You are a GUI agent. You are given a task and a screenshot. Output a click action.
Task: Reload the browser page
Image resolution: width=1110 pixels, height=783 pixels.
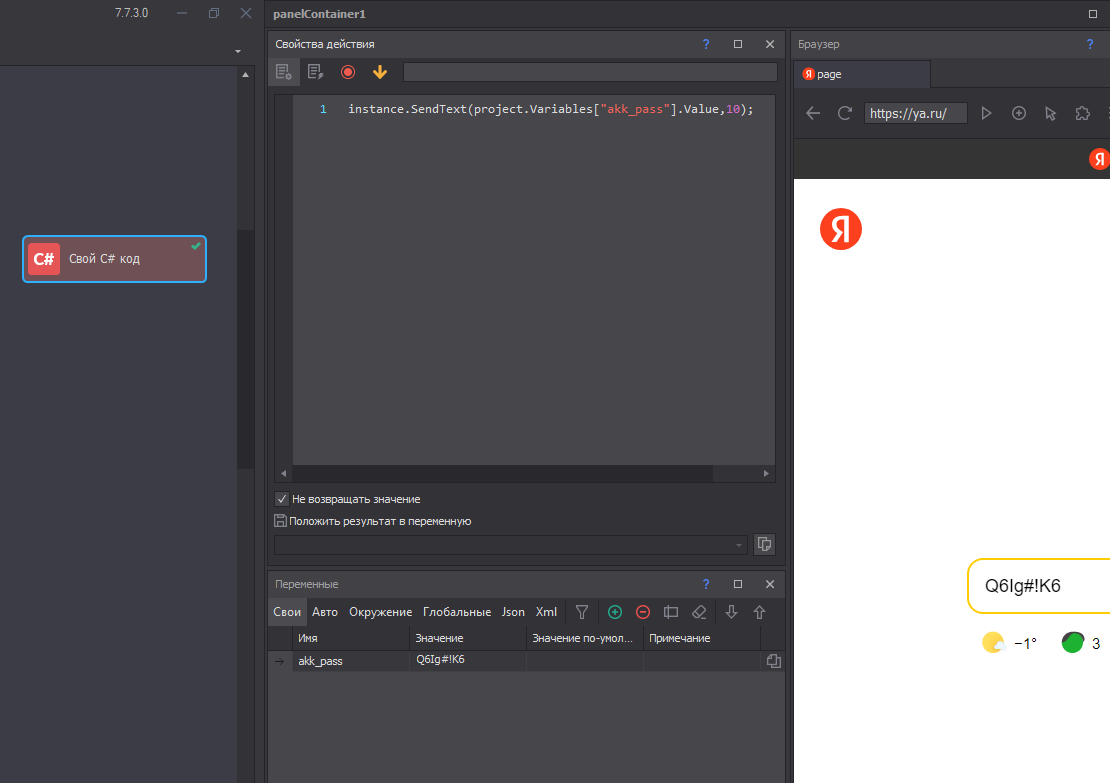845,113
